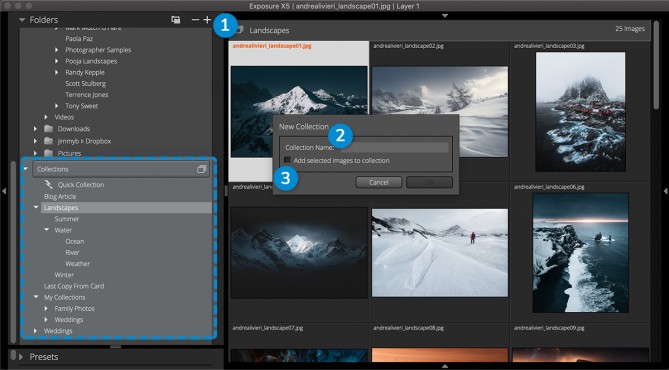
Task: Click the andrealivieri_landscape09.jpg filename
Action: 549,328
